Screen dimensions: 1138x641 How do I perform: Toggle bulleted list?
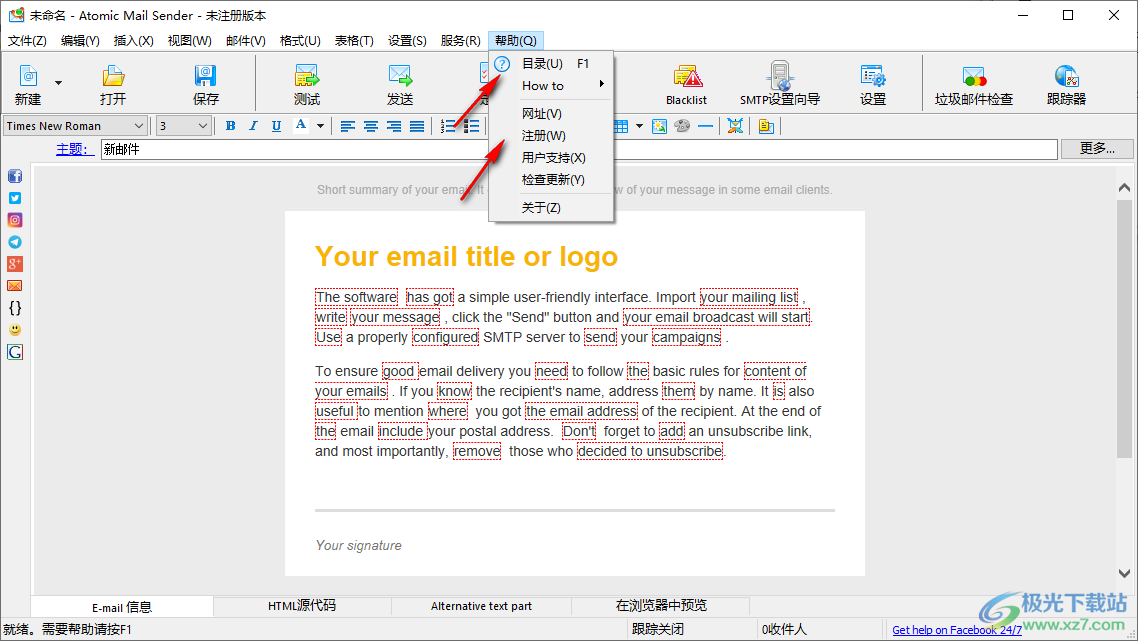click(x=471, y=126)
